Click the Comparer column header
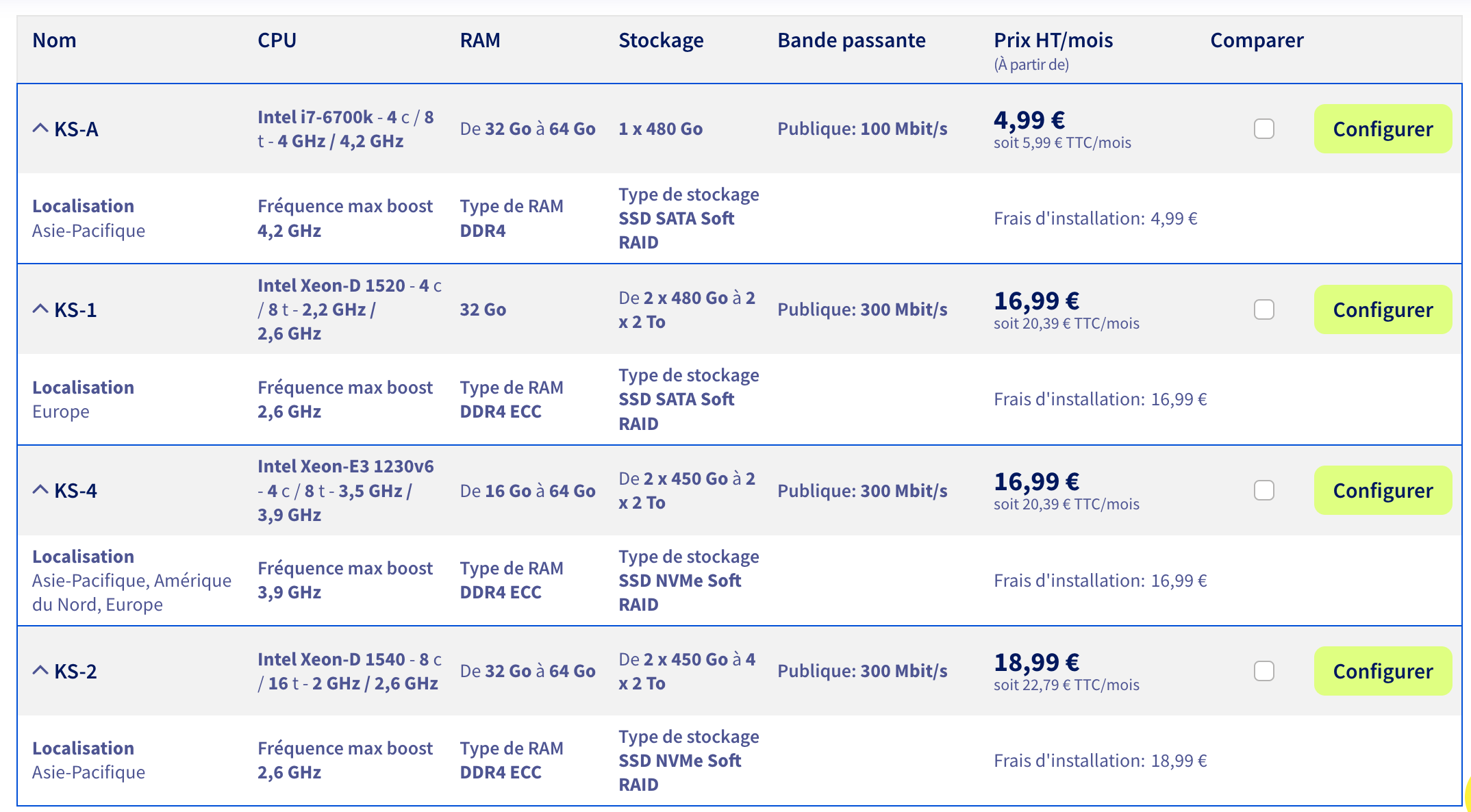This screenshot has width=1471, height=812. tap(1257, 40)
